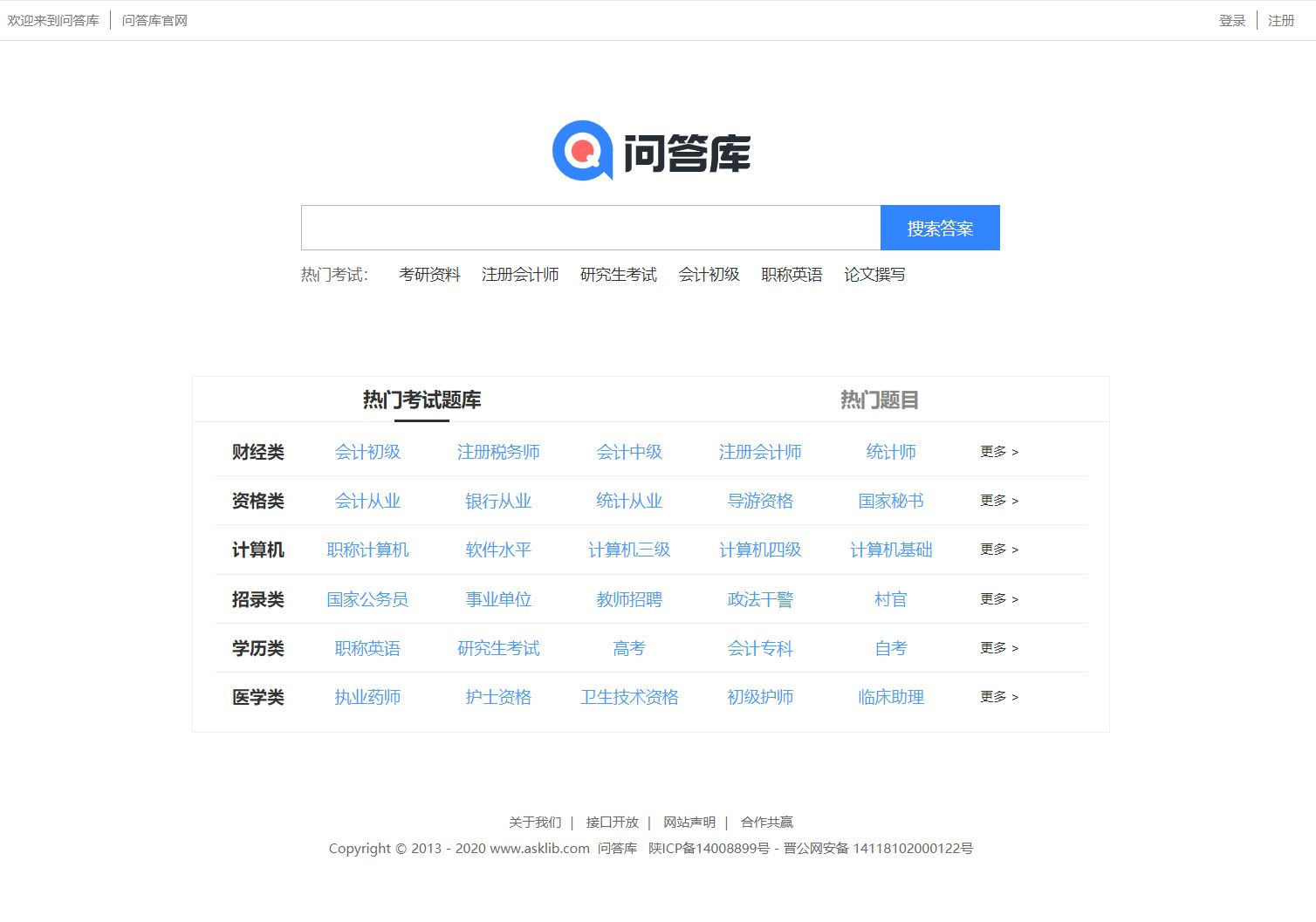Select 注册会计师 in the hot exams row
1316x922 pixels.
click(x=520, y=275)
